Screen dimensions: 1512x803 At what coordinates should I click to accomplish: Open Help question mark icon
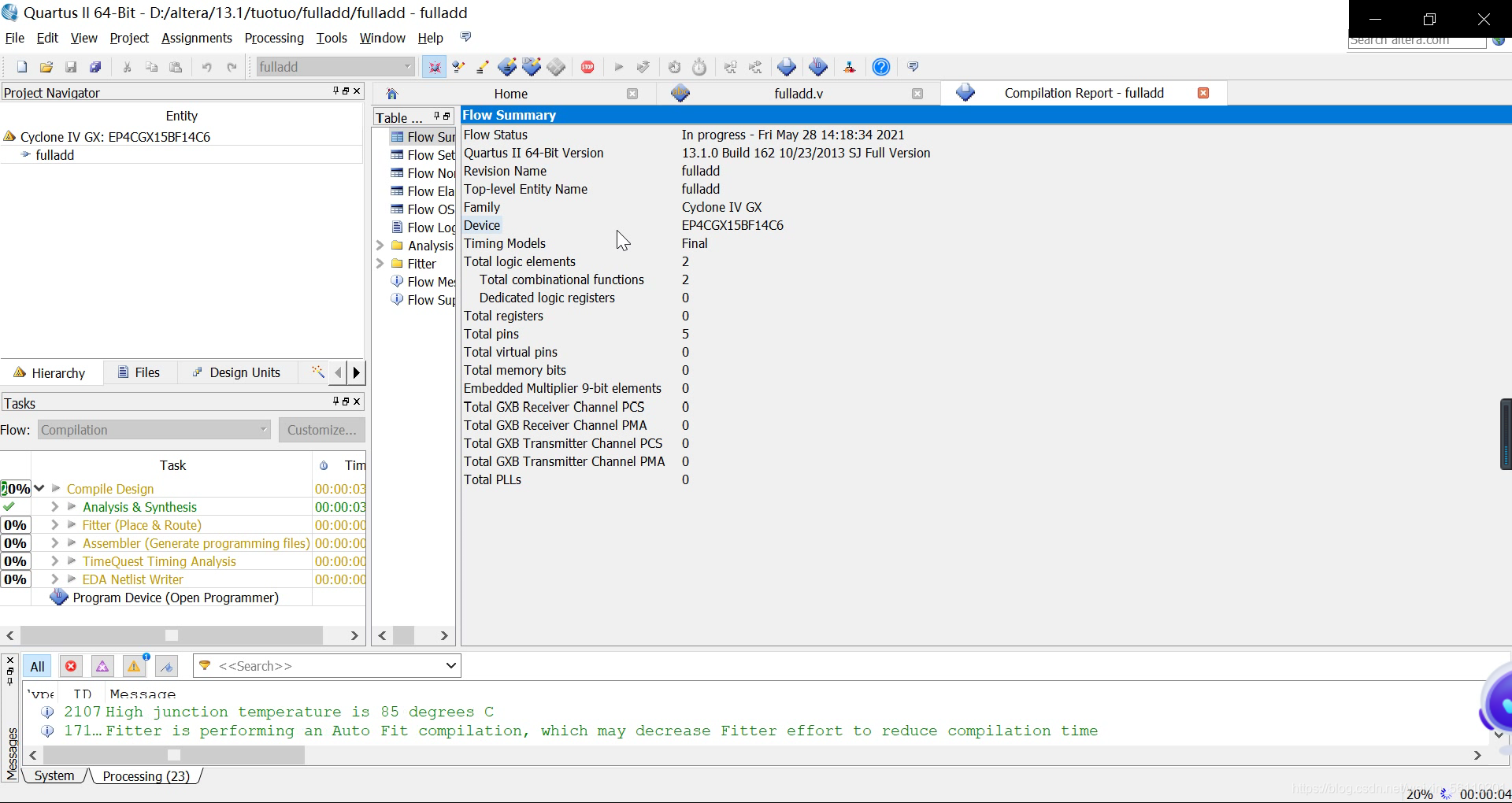(x=881, y=67)
